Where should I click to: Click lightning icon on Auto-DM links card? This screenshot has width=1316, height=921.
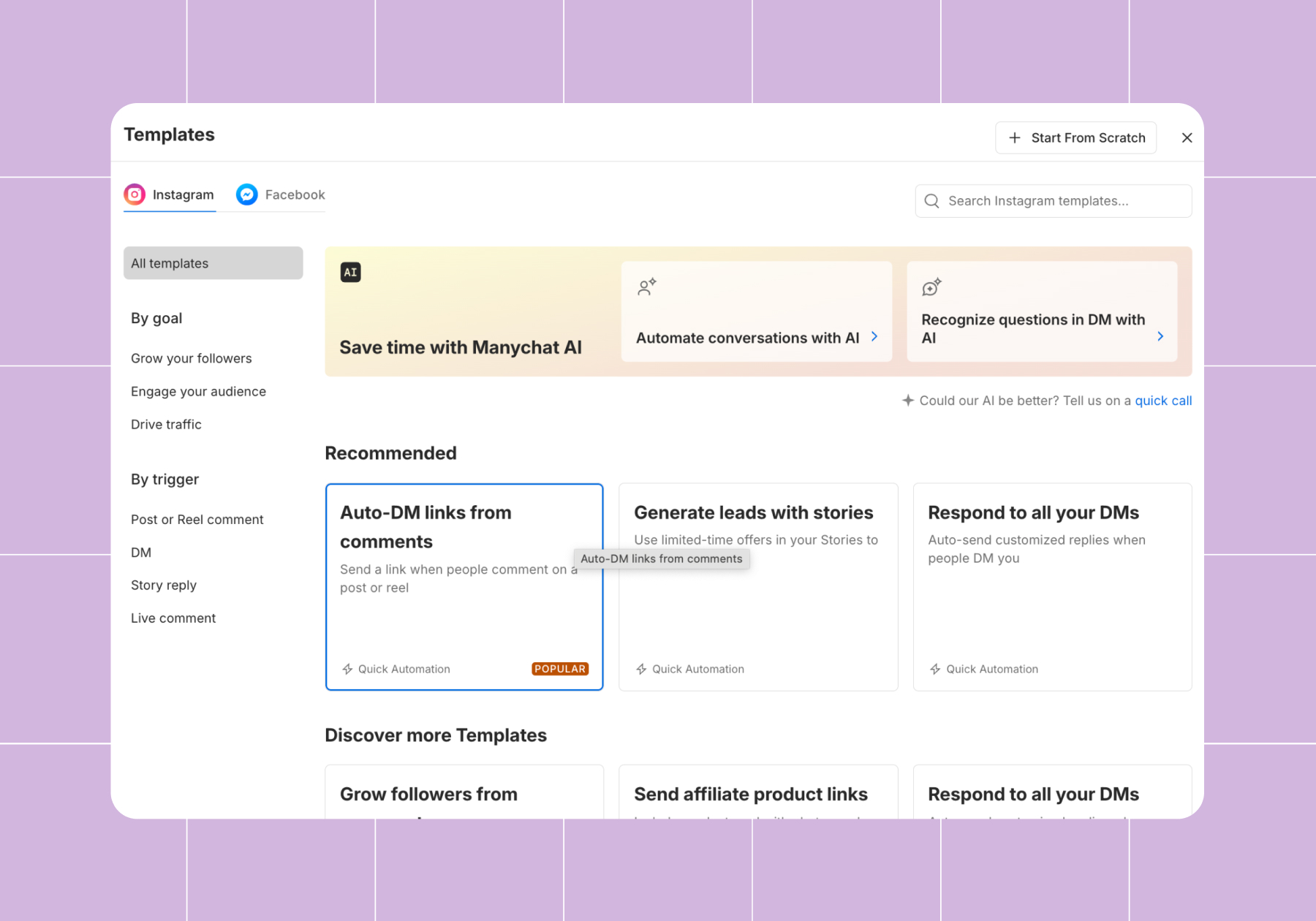[x=347, y=669]
